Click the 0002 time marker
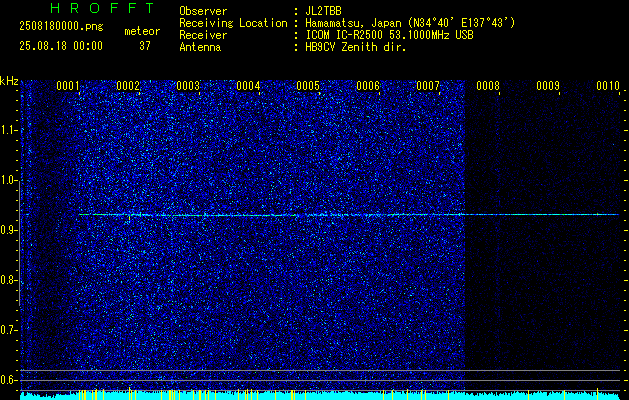The width and height of the screenshot is (629, 400). tap(128, 86)
